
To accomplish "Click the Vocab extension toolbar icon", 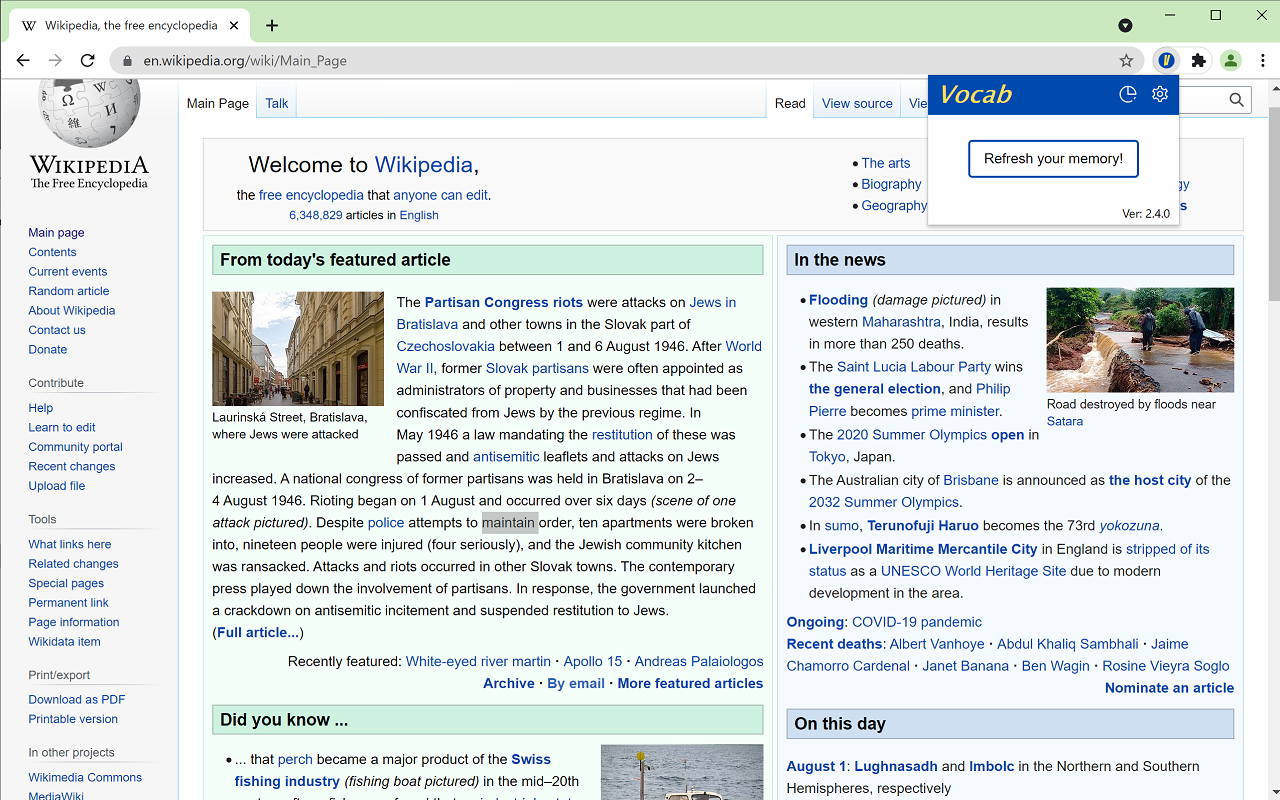I will pyautogui.click(x=1166, y=60).
